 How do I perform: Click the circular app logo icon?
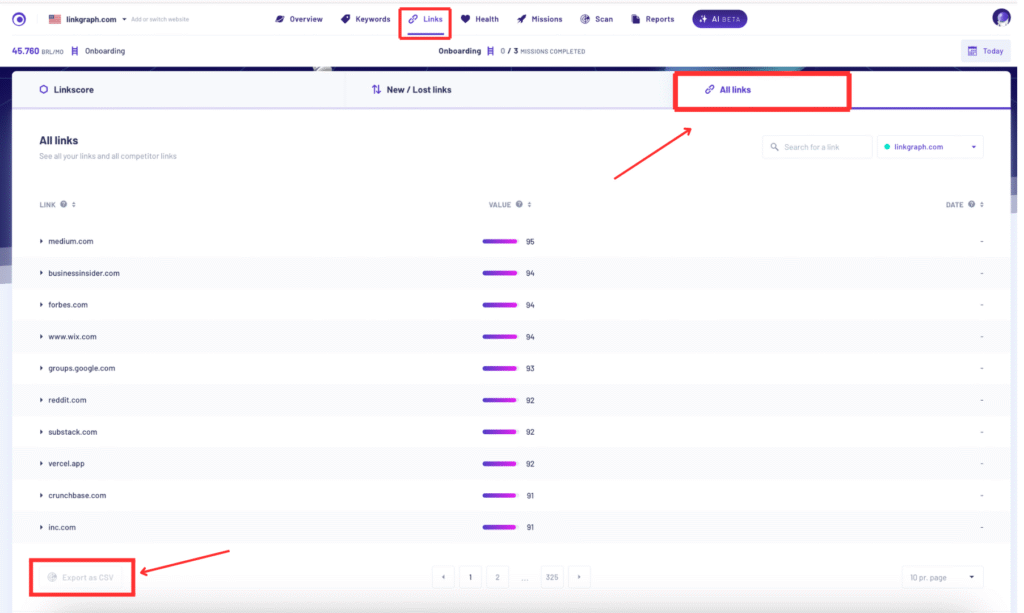pos(19,19)
